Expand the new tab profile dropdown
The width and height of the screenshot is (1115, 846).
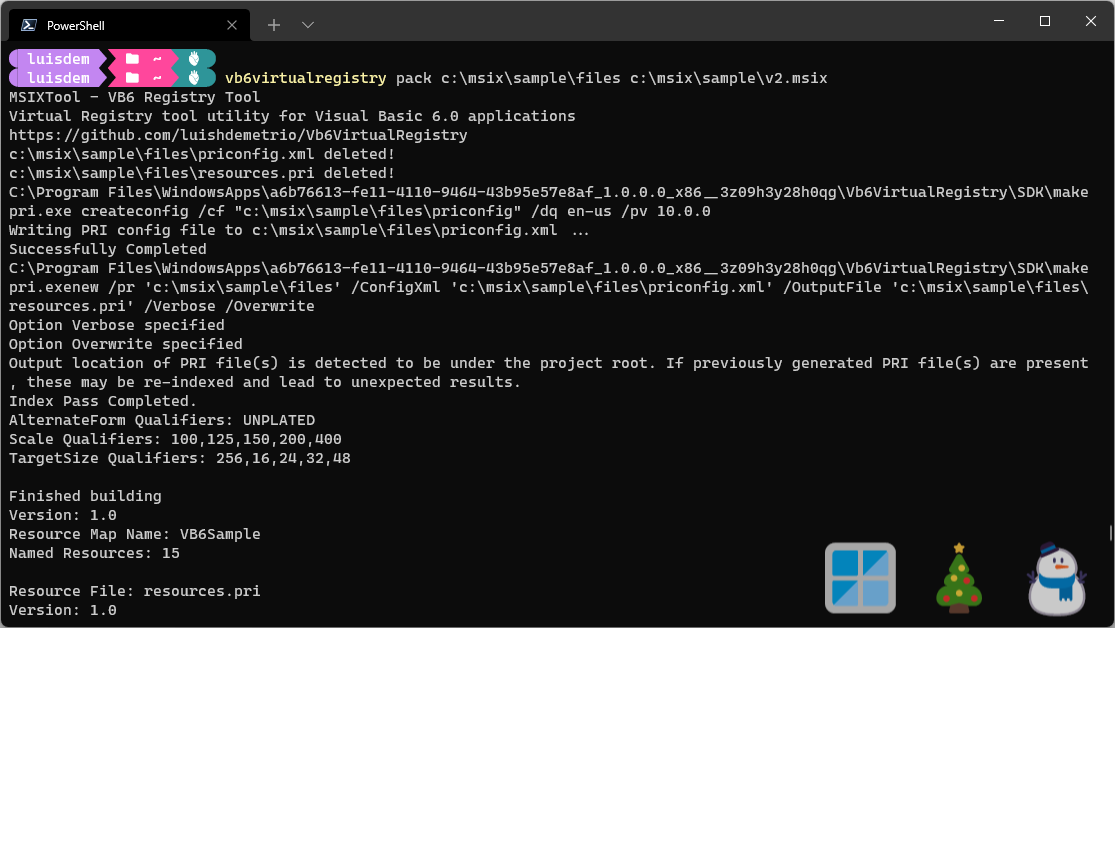click(308, 25)
